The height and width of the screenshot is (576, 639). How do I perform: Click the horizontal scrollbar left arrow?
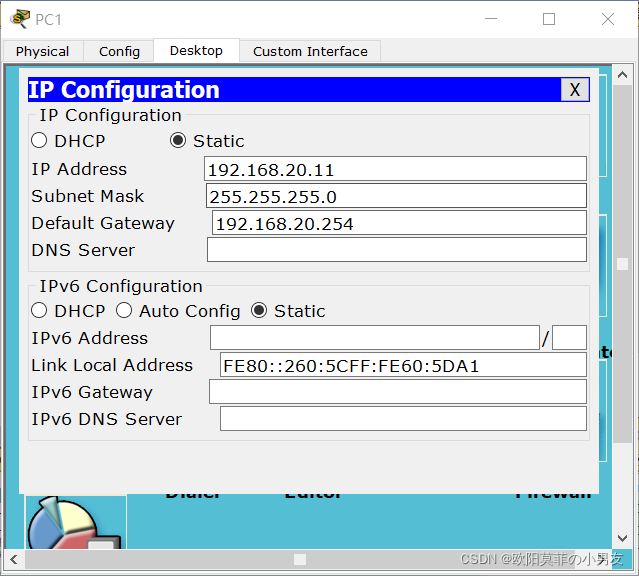(x=14, y=559)
